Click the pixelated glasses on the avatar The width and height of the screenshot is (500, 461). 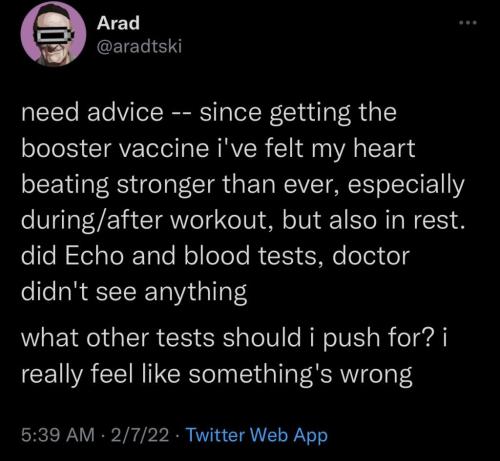tap(54, 35)
